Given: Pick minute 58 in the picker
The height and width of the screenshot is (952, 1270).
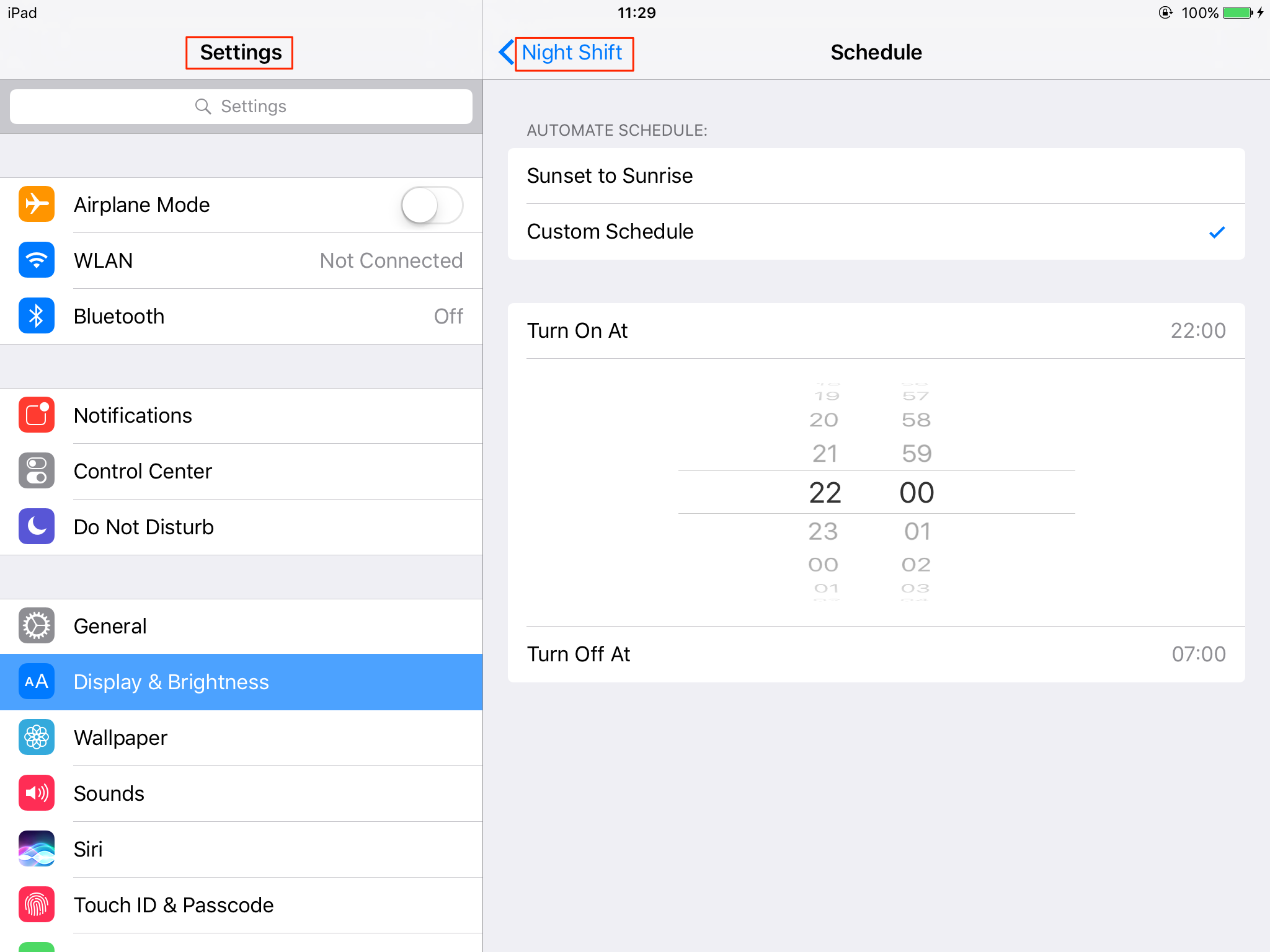Looking at the screenshot, I should click(x=917, y=420).
